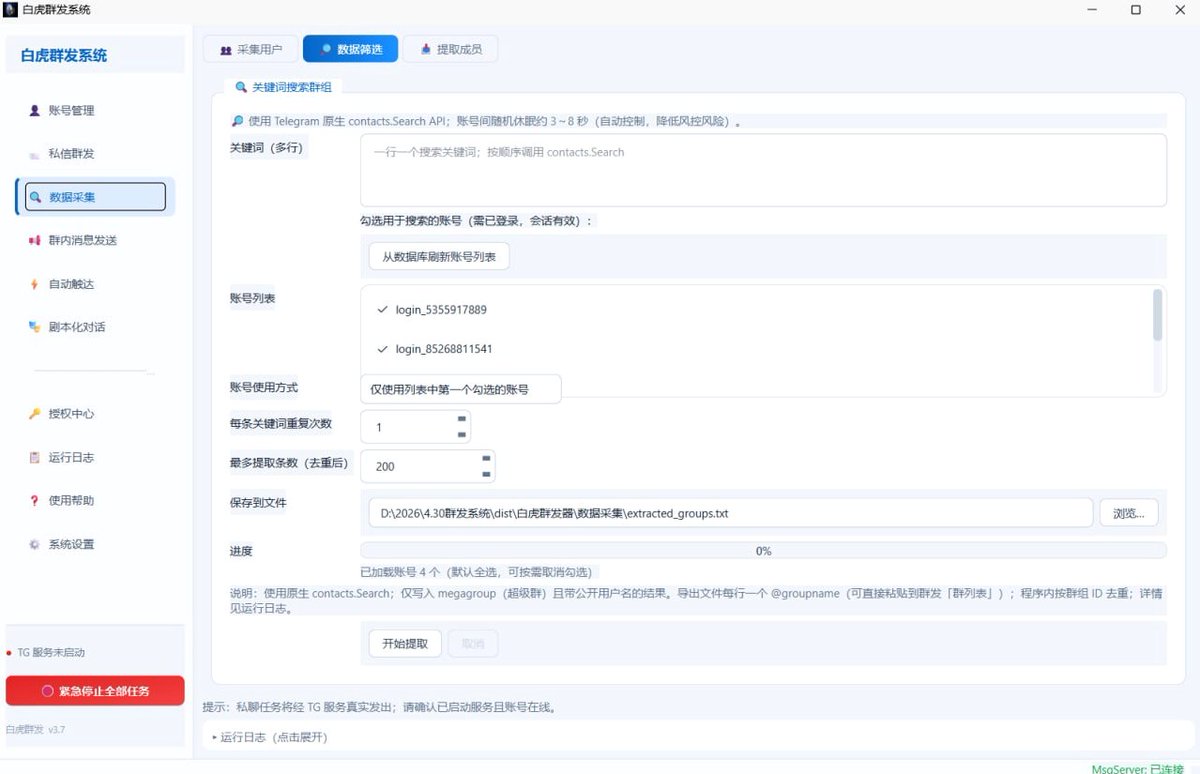Click the 账号管理 person icon
Screen dimensions: 1200x774
click(35, 110)
